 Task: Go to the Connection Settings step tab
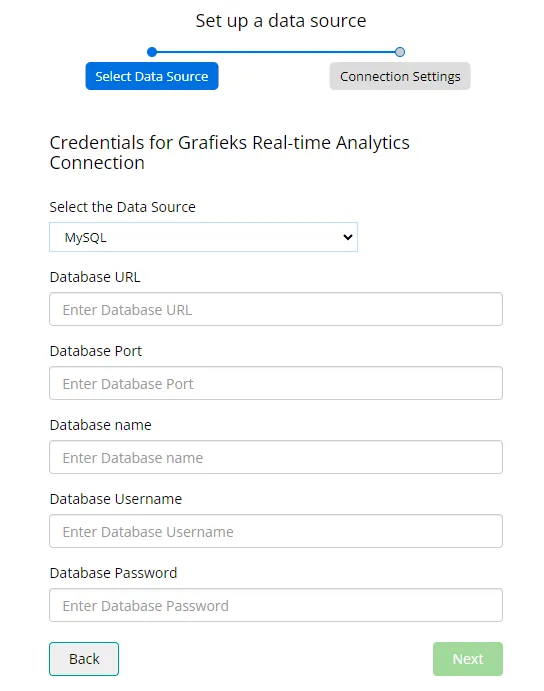pos(400,76)
